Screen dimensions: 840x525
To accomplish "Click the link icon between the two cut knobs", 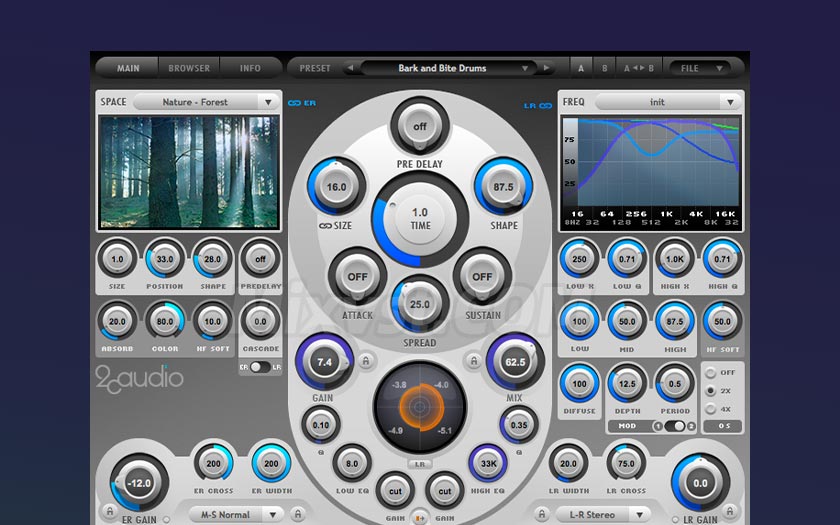I will click(420, 518).
